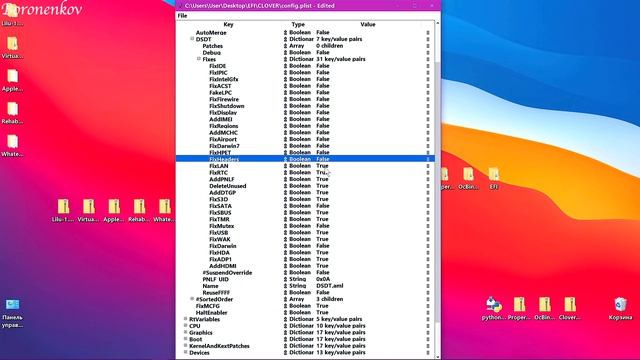Click the type arrows icon on Name row
The image size is (640, 360).
[x=285, y=286]
